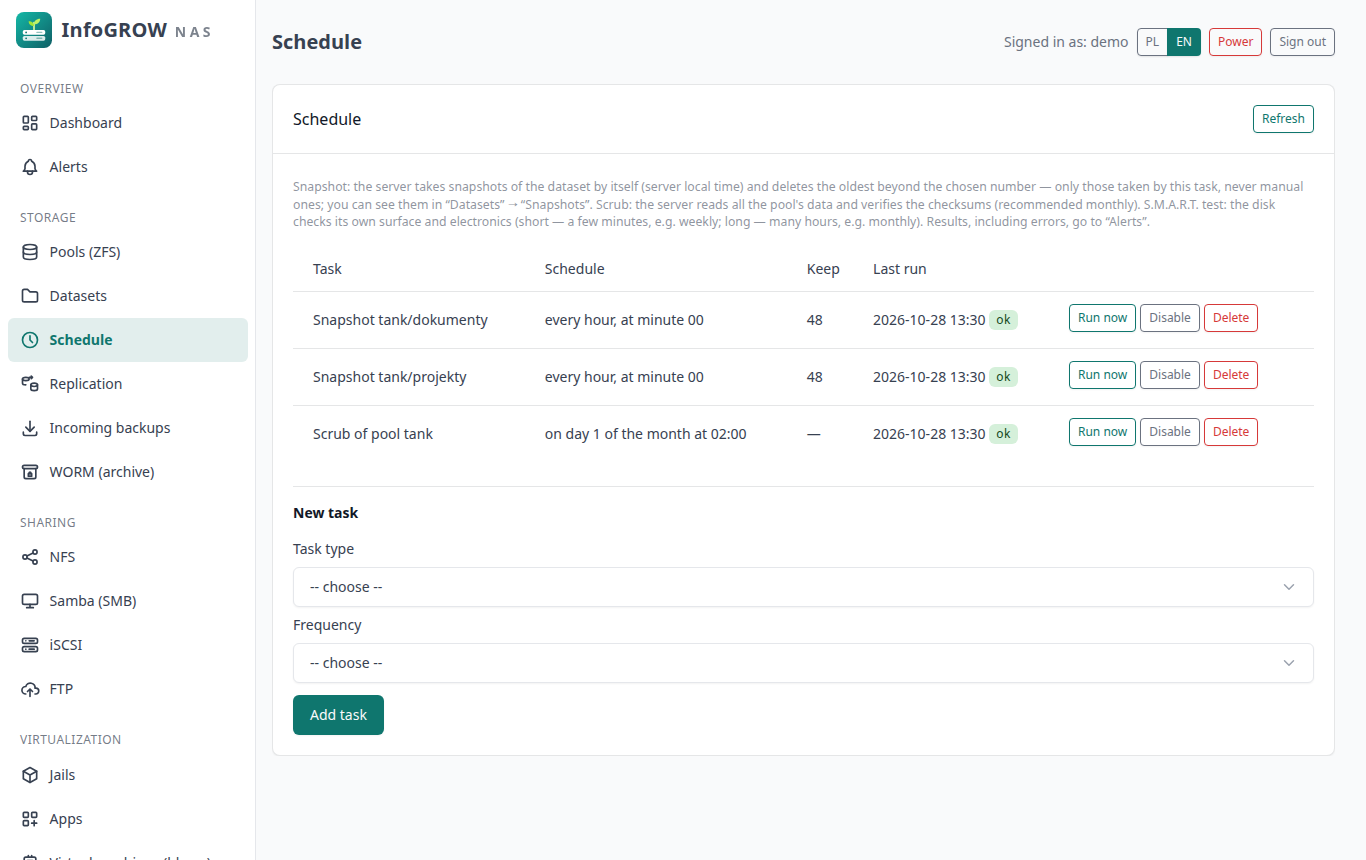This screenshot has height=860, width=1366.
Task: Open Alerts via the bell icon
Action: pos(30,167)
